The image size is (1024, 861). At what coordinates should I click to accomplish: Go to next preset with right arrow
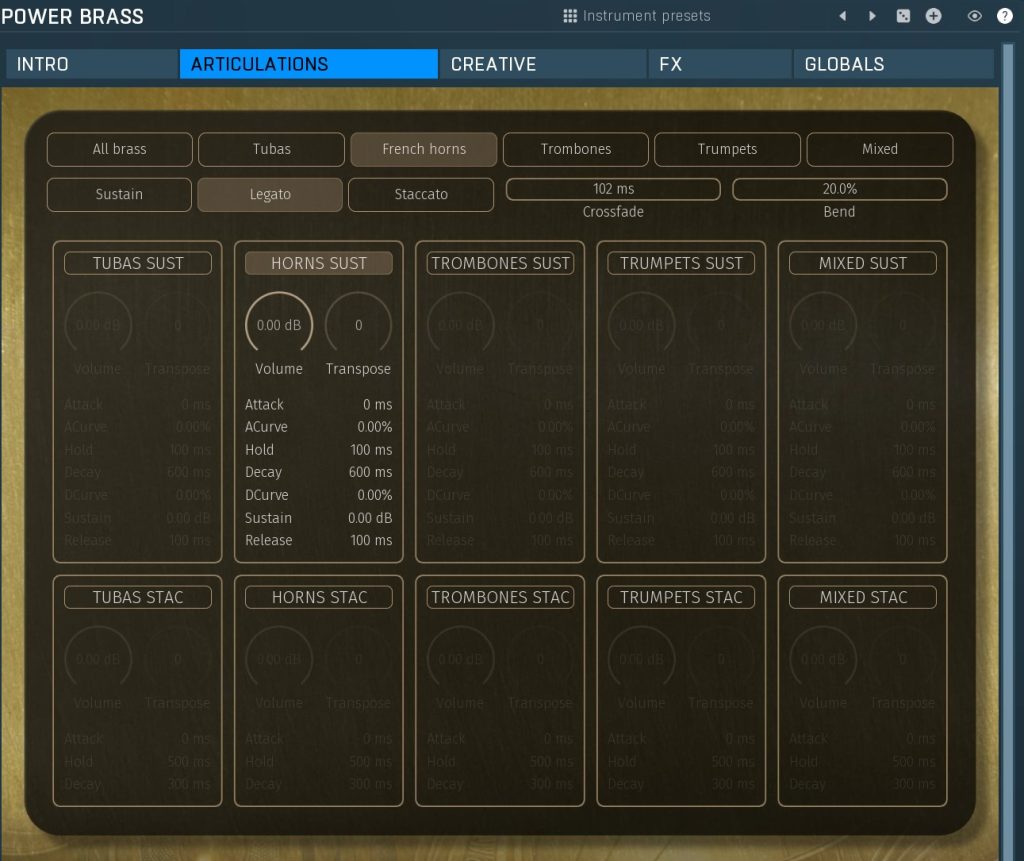(872, 16)
